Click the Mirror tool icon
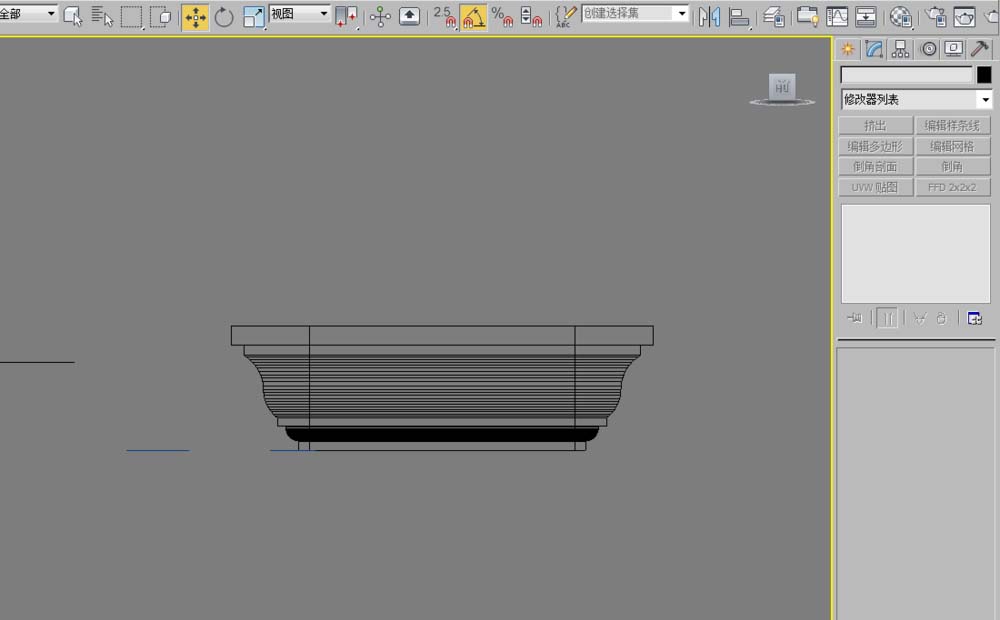Screen dimensions: 1000x620 coord(709,17)
